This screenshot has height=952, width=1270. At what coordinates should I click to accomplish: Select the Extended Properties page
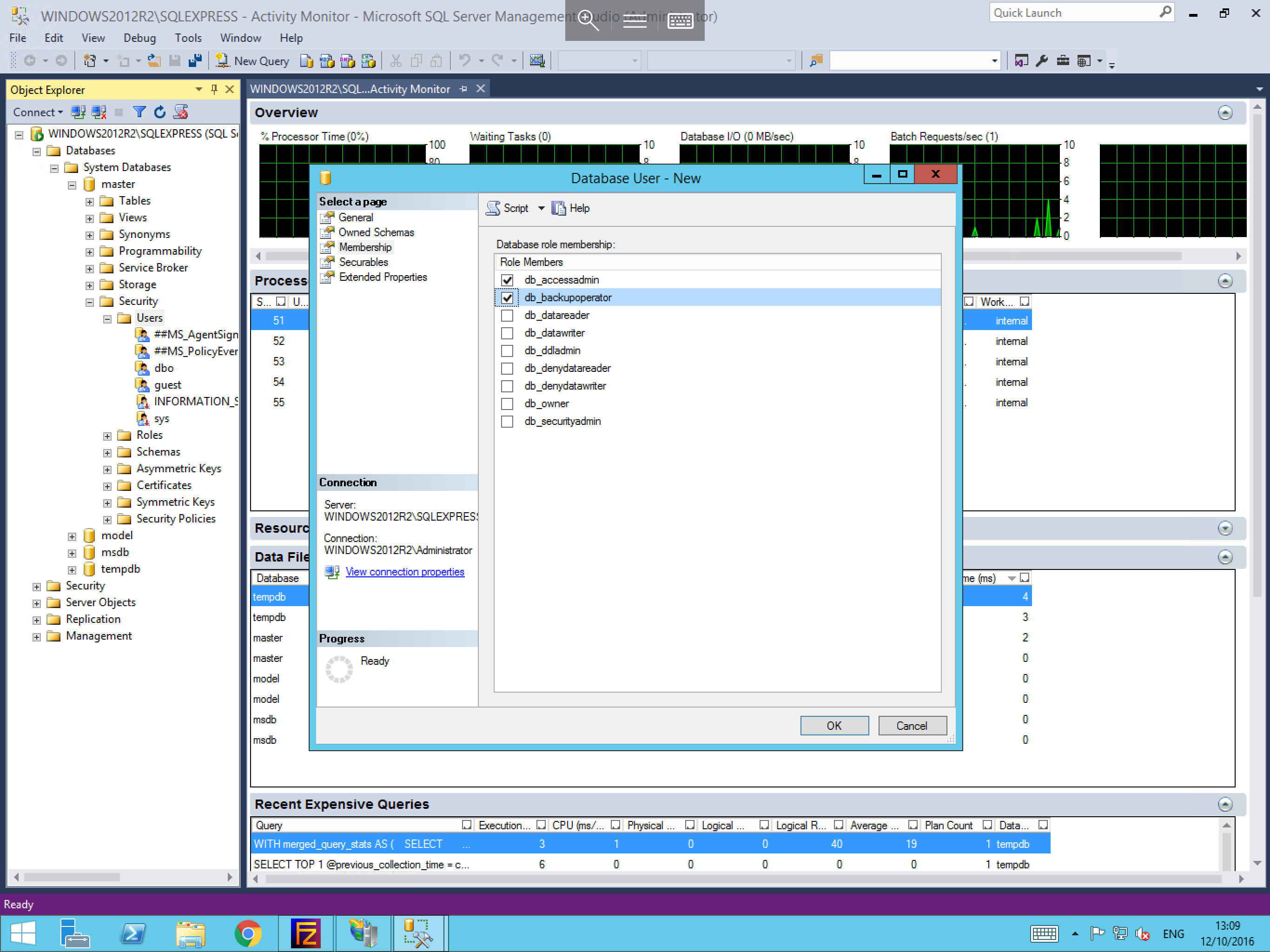pyautogui.click(x=383, y=277)
